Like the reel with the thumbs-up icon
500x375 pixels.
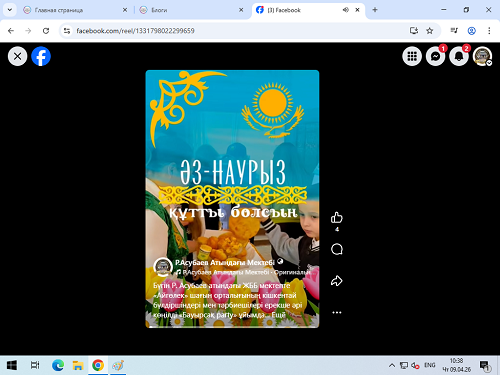337,218
